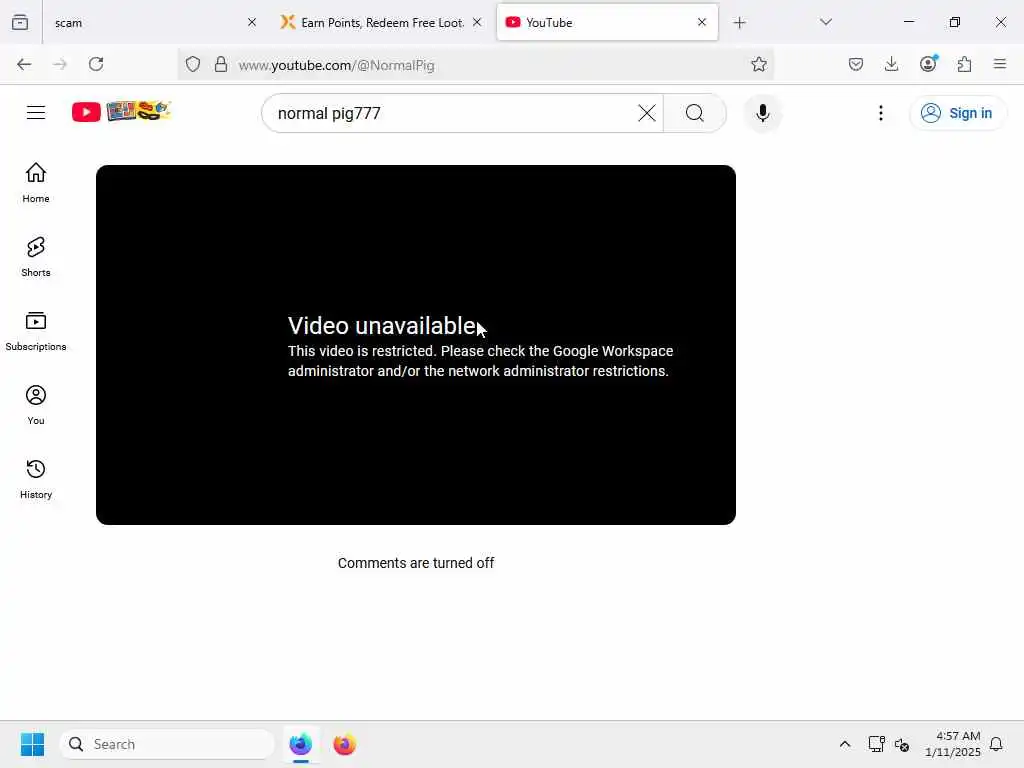
Task: Run search with the magnifier button
Action: 695,113
